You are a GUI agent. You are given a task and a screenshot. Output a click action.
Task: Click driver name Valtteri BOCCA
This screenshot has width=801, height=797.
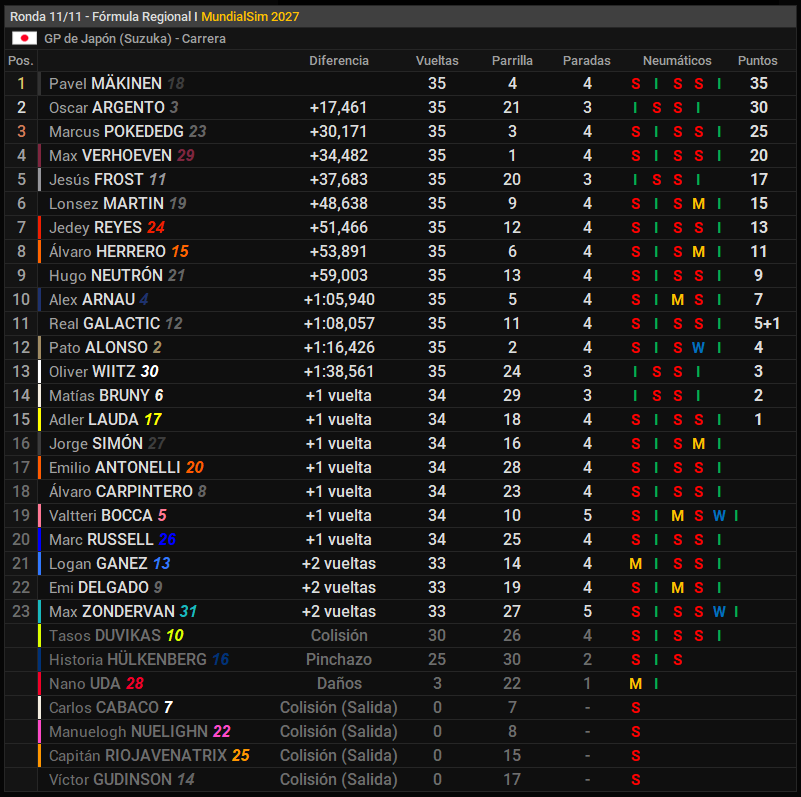point(101,515)
